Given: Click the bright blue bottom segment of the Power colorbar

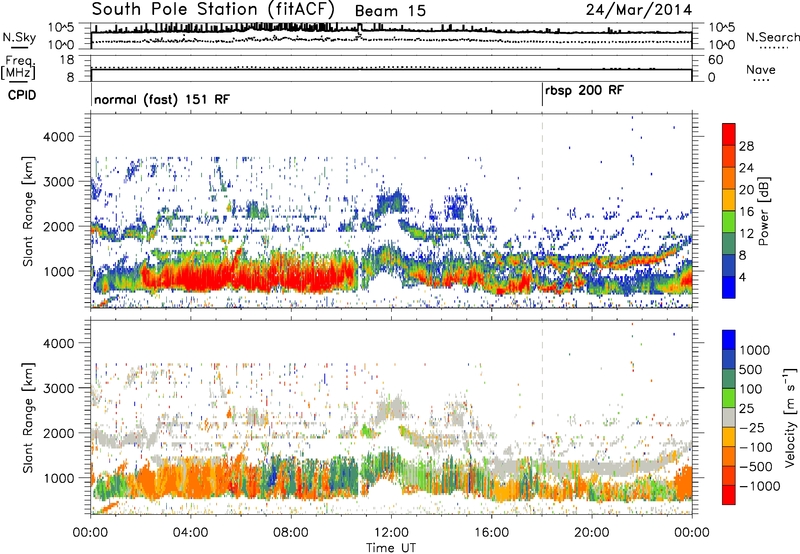Looking at the screenshot, I should coord(729,288).
